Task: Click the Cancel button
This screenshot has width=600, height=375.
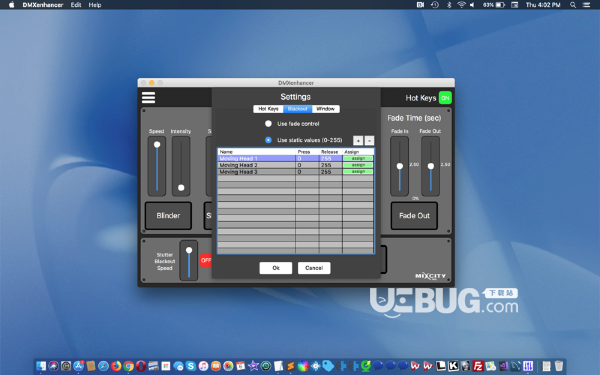Action: [x=314, y=268]
